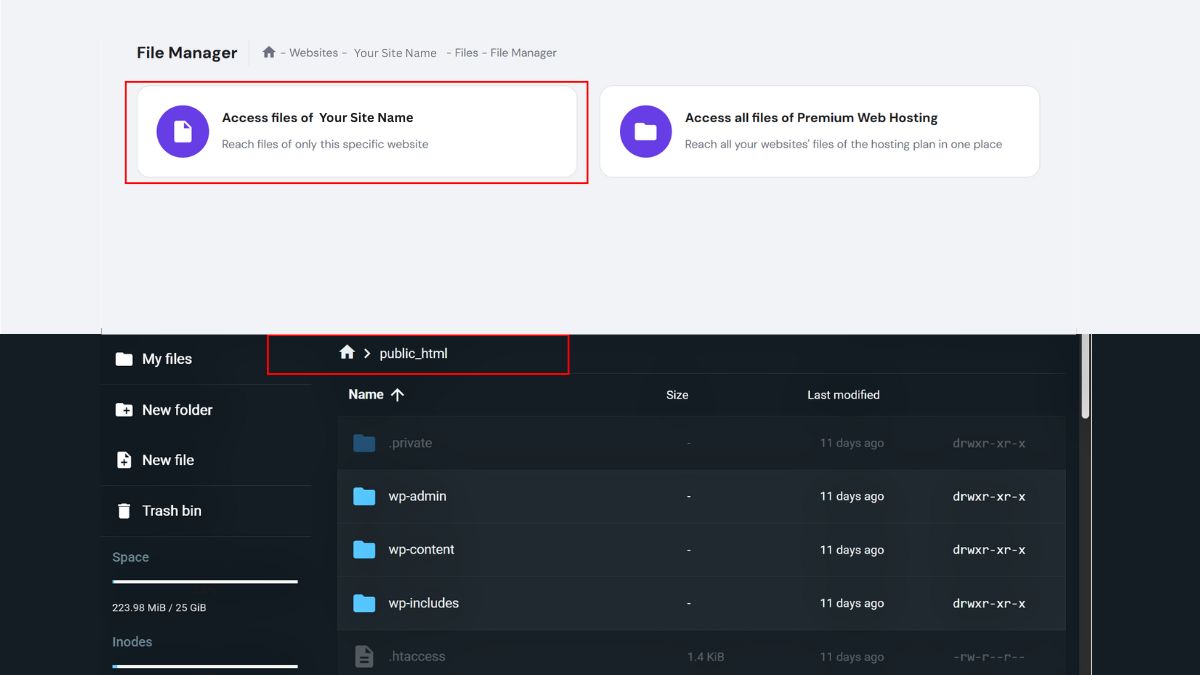Select the My files sidebar icon

pyautogui.click(x=123, y=358)
